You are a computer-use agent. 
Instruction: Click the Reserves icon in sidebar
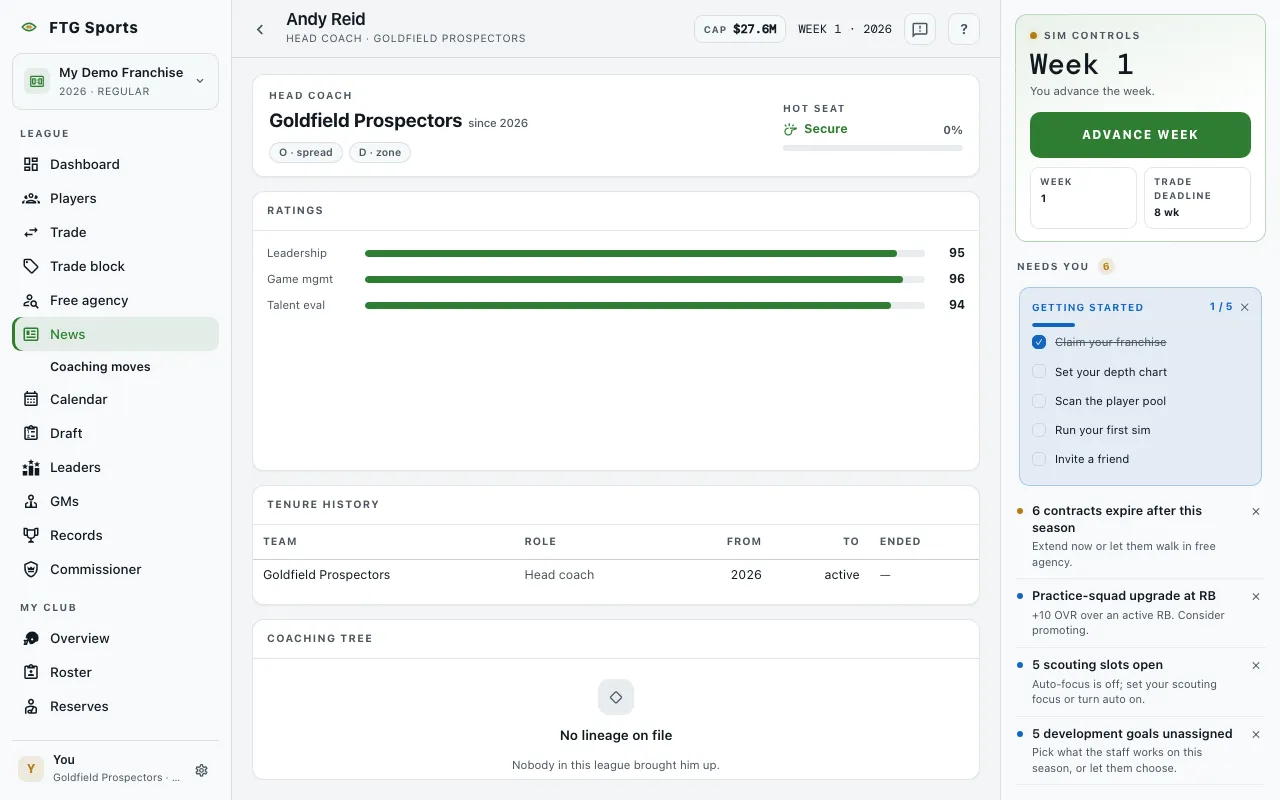coord(31,706)
